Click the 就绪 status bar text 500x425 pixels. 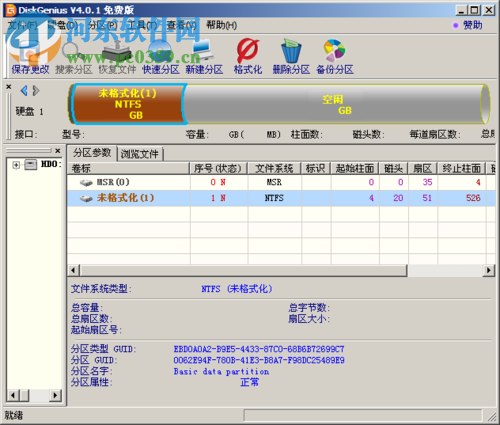click(14, 415)
